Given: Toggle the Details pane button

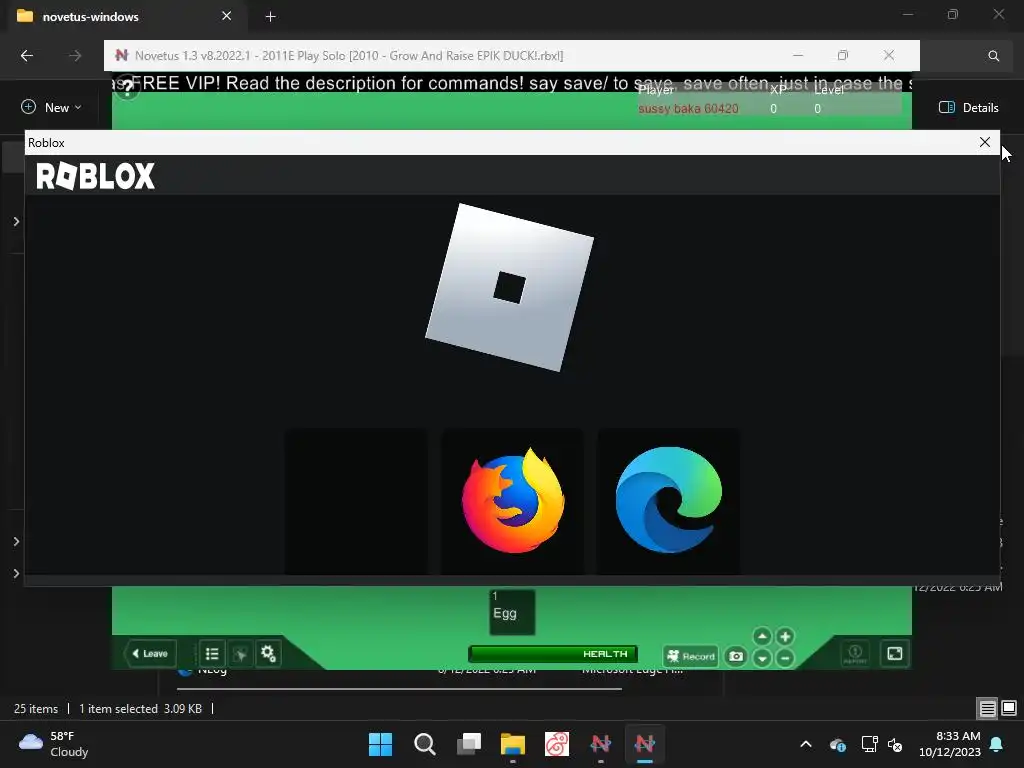Looking at the screenshot, I should coord(968,108).
